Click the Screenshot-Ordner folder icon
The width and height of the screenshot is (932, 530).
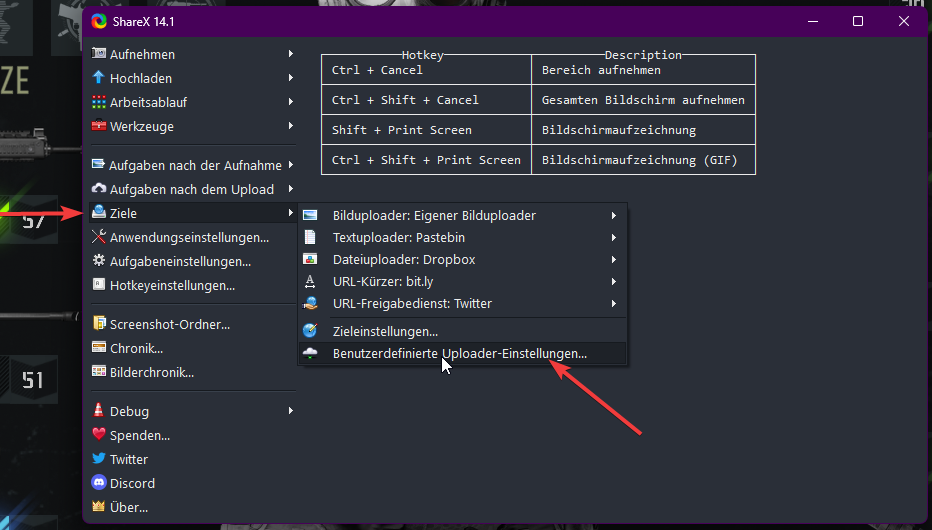(99, 324)
